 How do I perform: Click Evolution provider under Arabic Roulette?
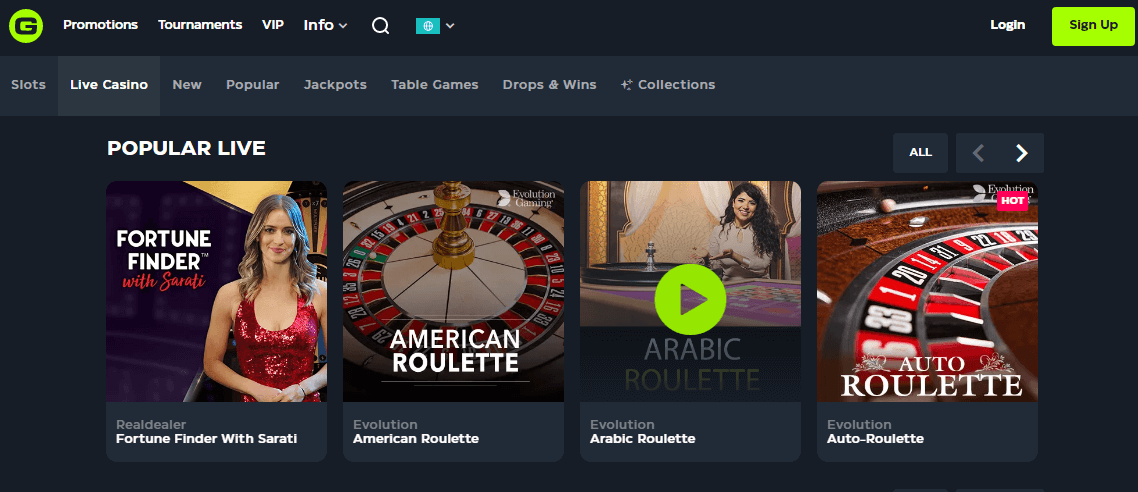623,425
